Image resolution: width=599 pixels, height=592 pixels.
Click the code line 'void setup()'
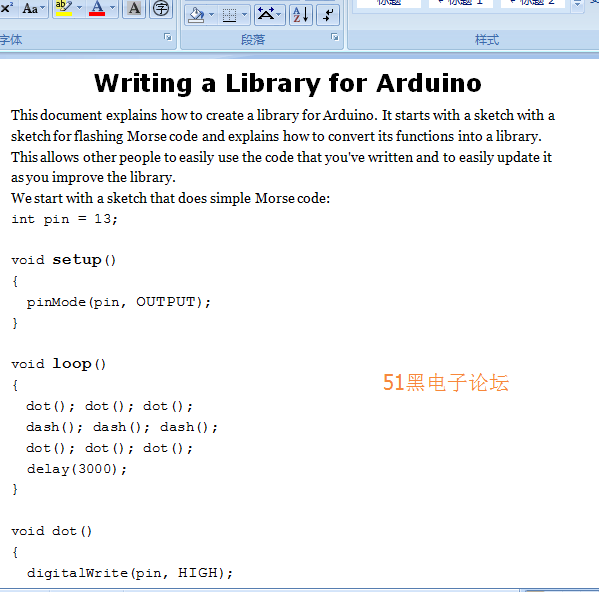pyautogui.click(x=63, y=260)
